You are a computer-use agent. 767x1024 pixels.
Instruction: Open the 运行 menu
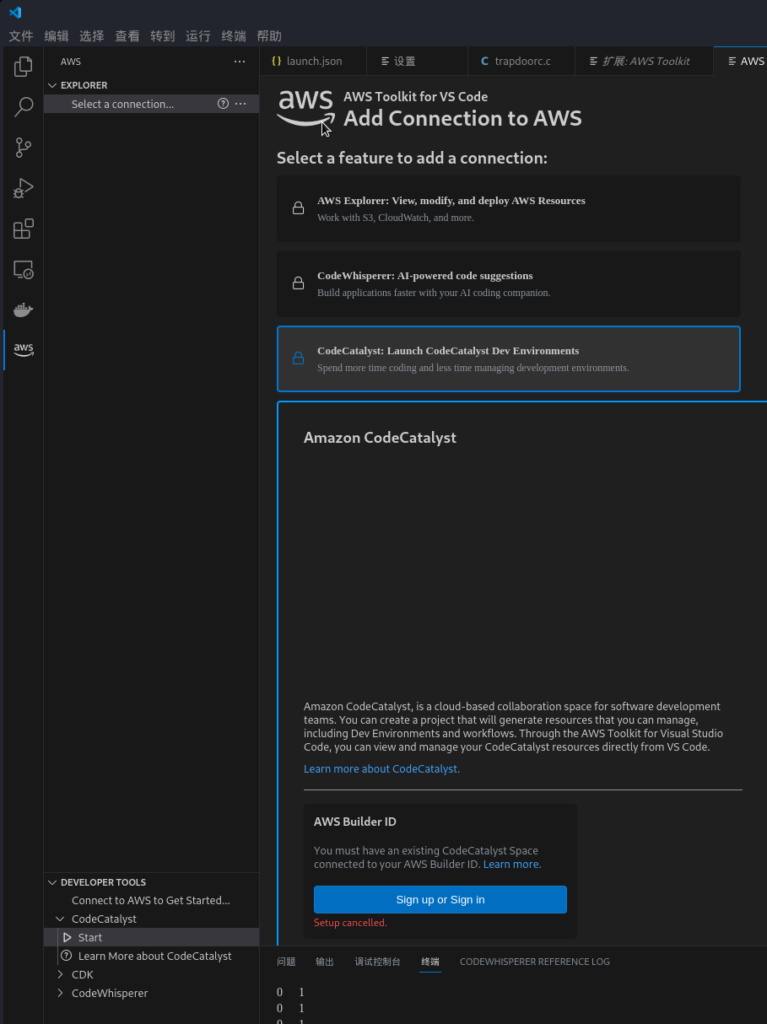coord(198,36)
